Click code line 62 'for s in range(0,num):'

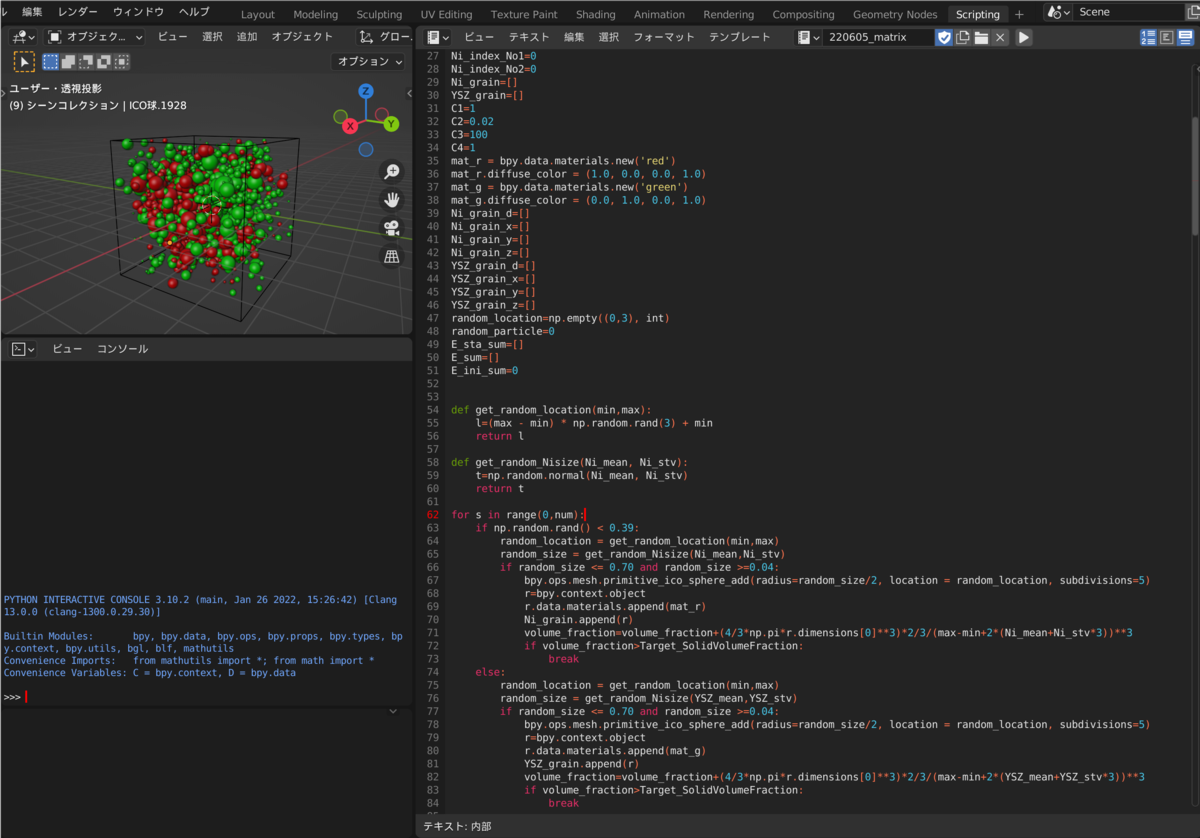pyautogui.click(x=517, y=515)
